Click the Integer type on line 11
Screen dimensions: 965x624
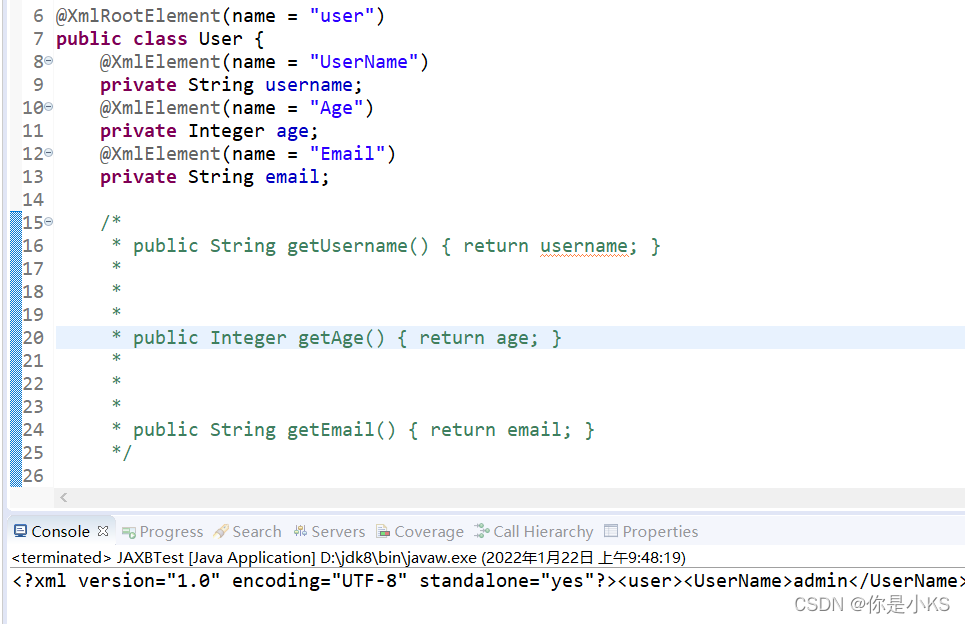pos(226,130)
